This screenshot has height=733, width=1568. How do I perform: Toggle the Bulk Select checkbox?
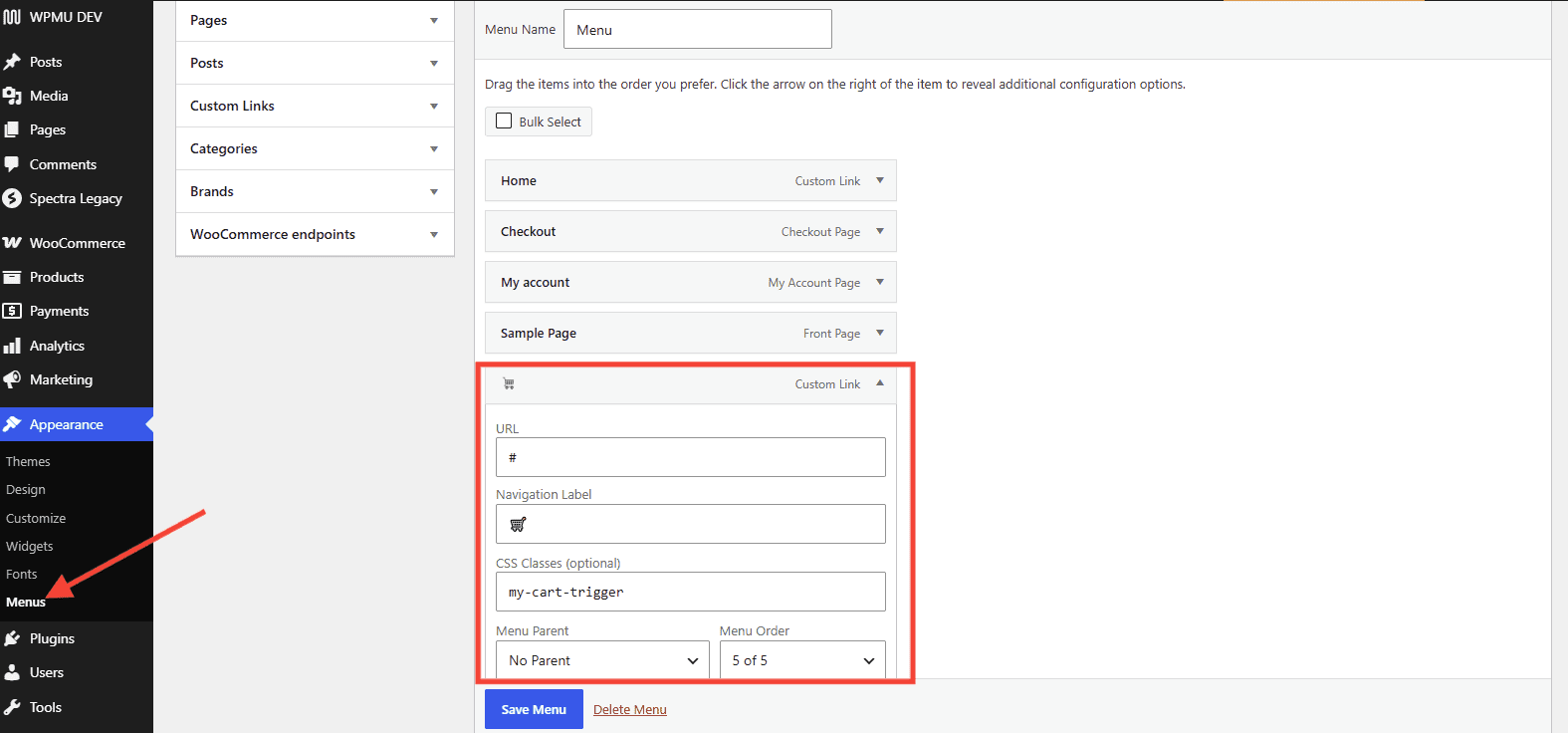click(504, 121)
